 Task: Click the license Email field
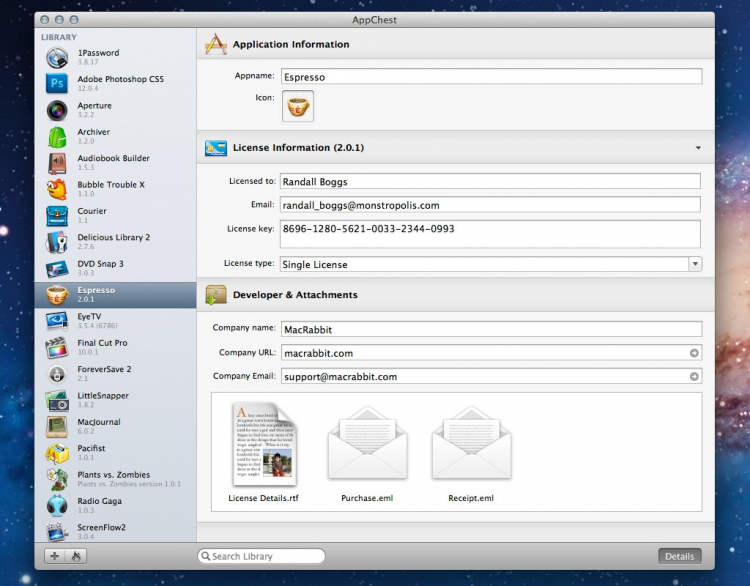point(490,205)
